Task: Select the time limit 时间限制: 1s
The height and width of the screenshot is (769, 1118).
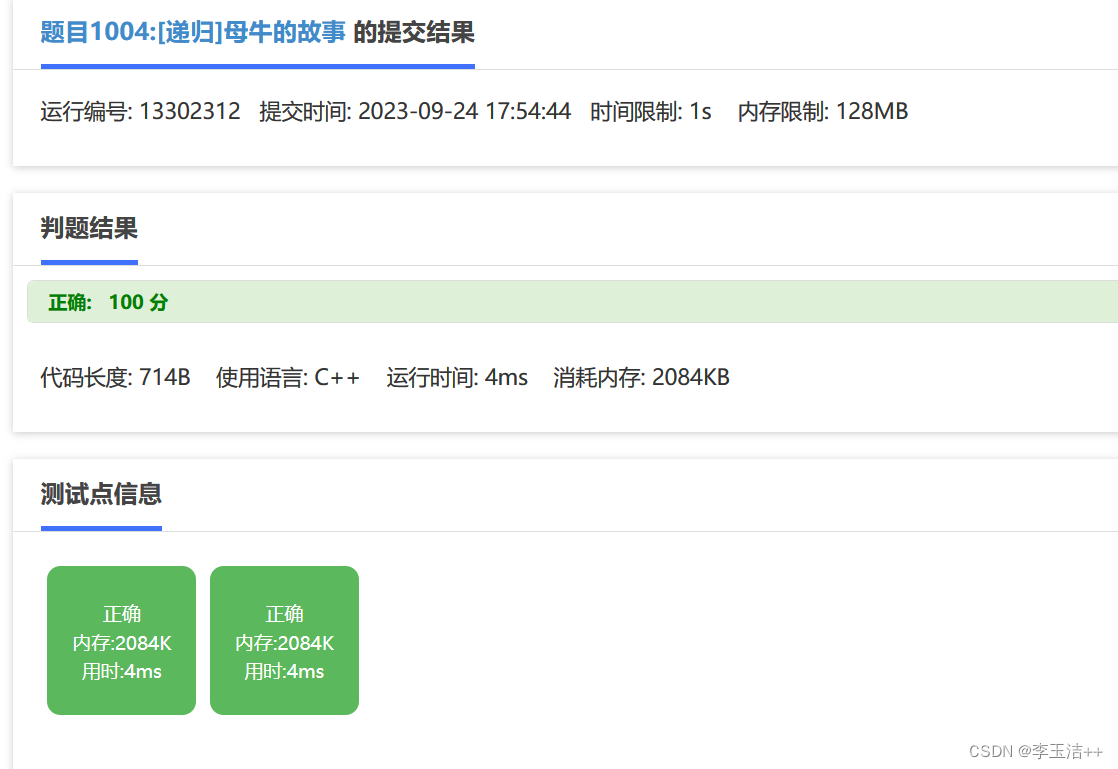Action: [x=650, y=111]
